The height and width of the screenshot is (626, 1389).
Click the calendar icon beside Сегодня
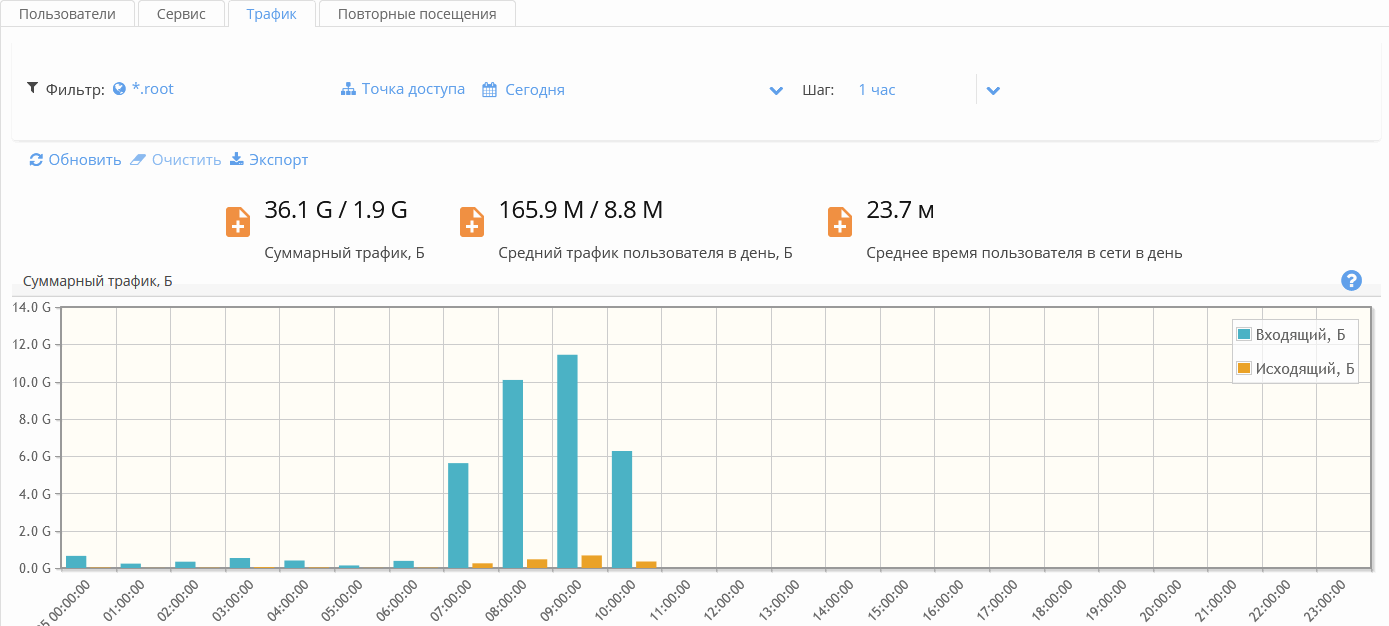pos(490,90)
